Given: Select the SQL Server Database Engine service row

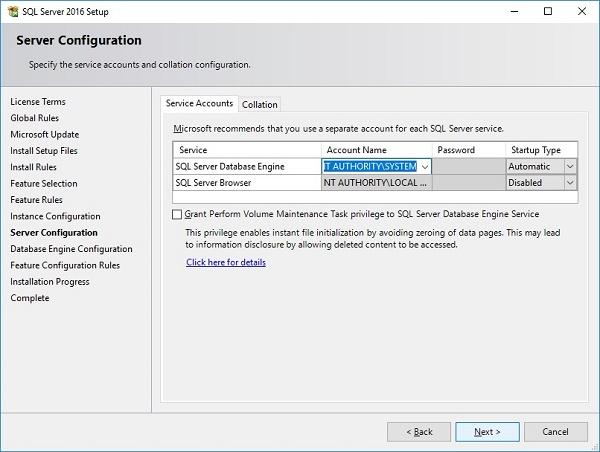Looking at the screenshot, I should tap(245, 167).
